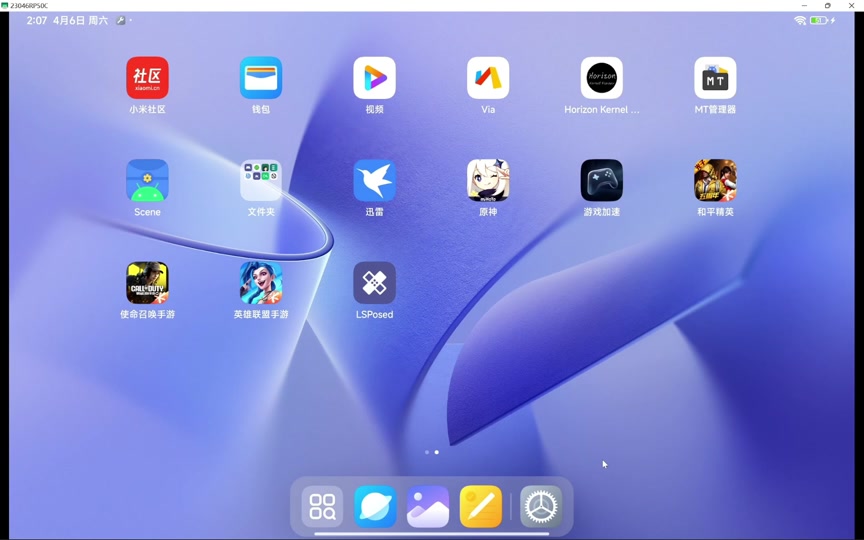Image resolution: width=864 pixels, height=540 pixels.
Task: Start the 原神 game
Action: click(488, 180)
